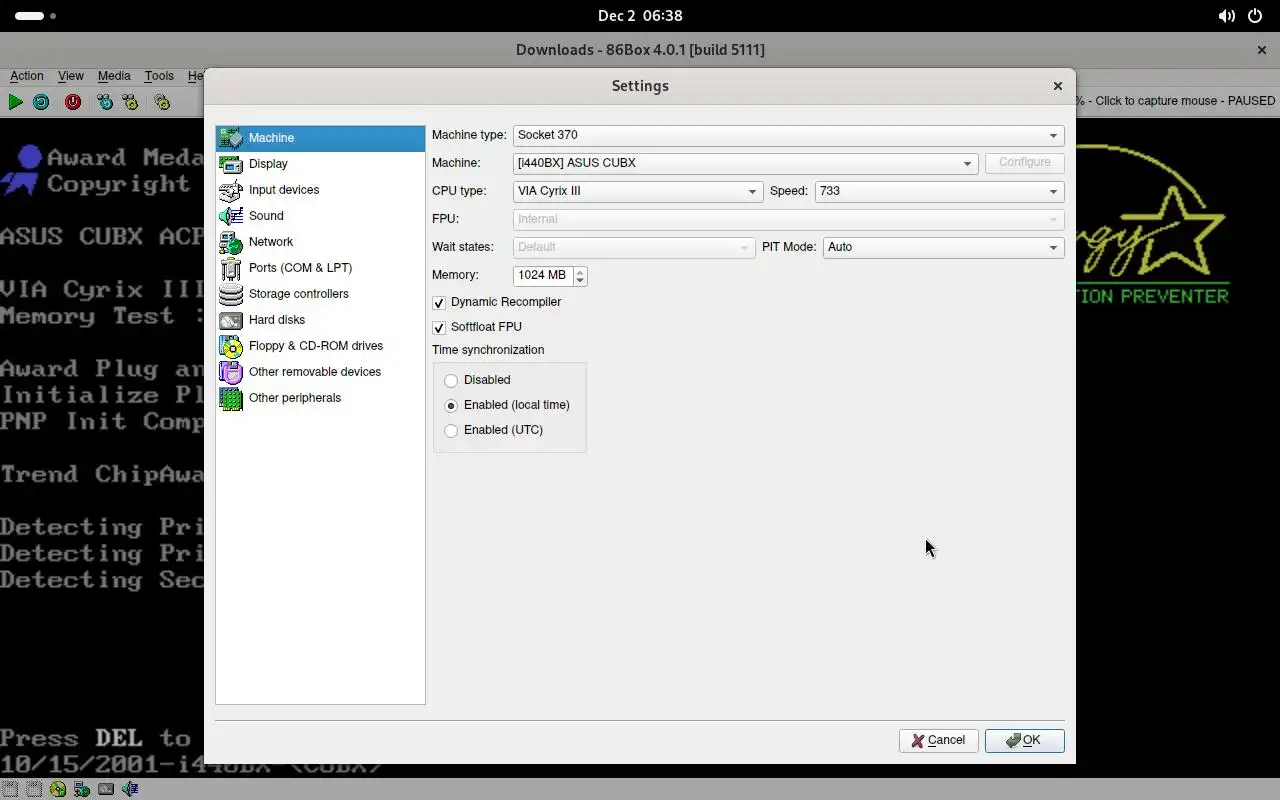
Task: Open the system power menu icon
Action: click(x=1255, y=16)
